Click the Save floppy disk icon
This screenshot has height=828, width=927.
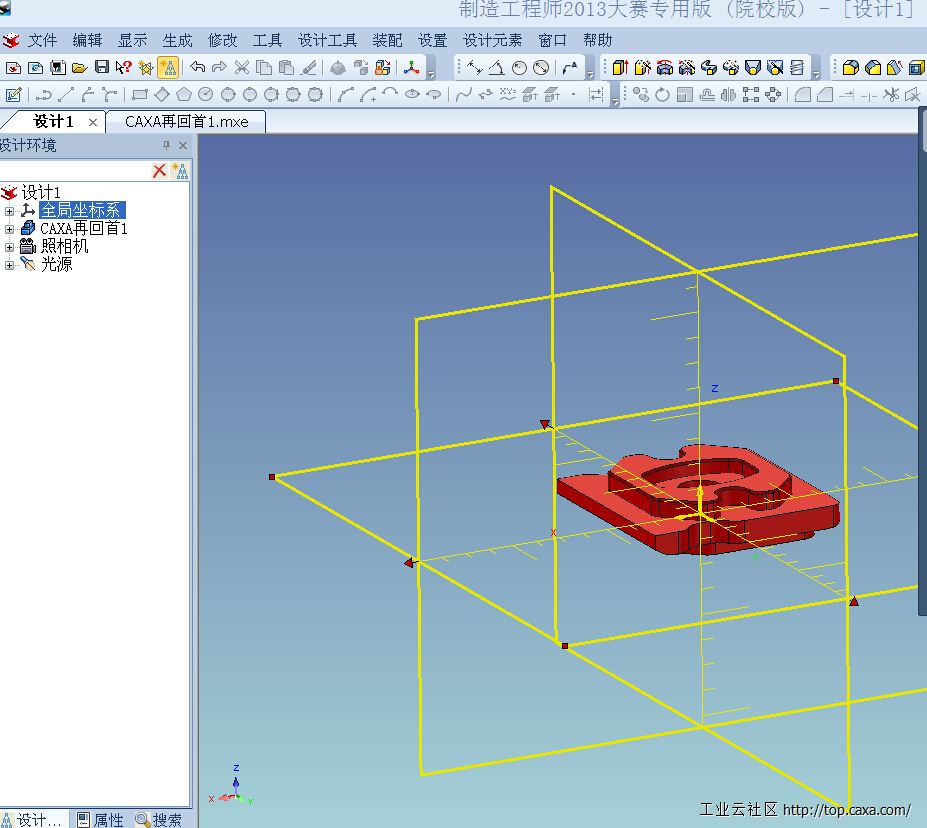point(102,67)
